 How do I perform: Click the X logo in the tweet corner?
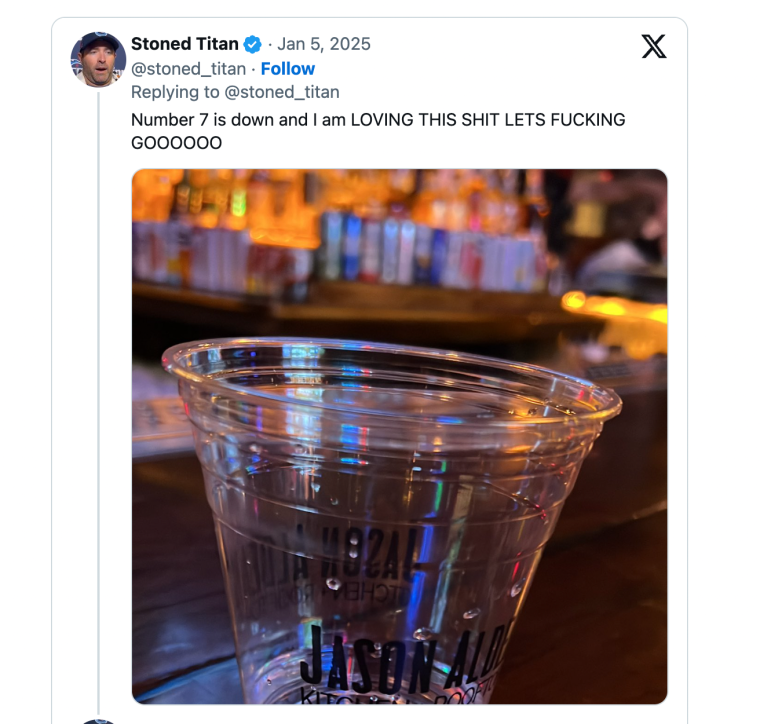pos(654,46)
